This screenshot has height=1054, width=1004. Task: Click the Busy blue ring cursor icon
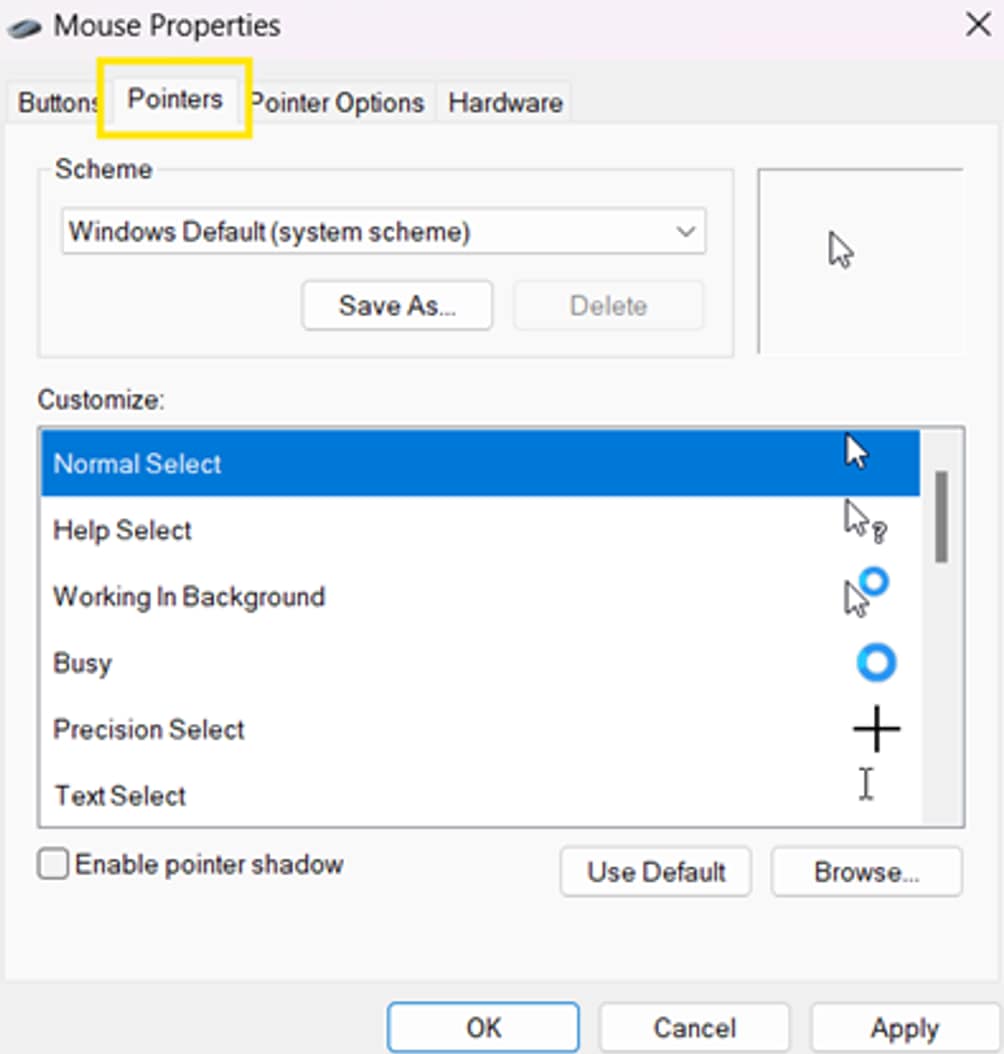coord(876,663)
